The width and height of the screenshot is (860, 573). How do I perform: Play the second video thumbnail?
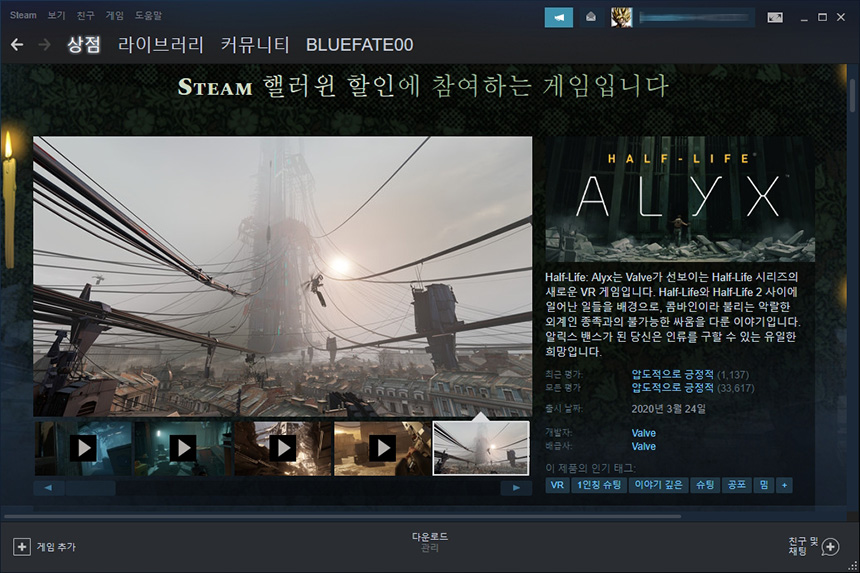pos(183,448)
